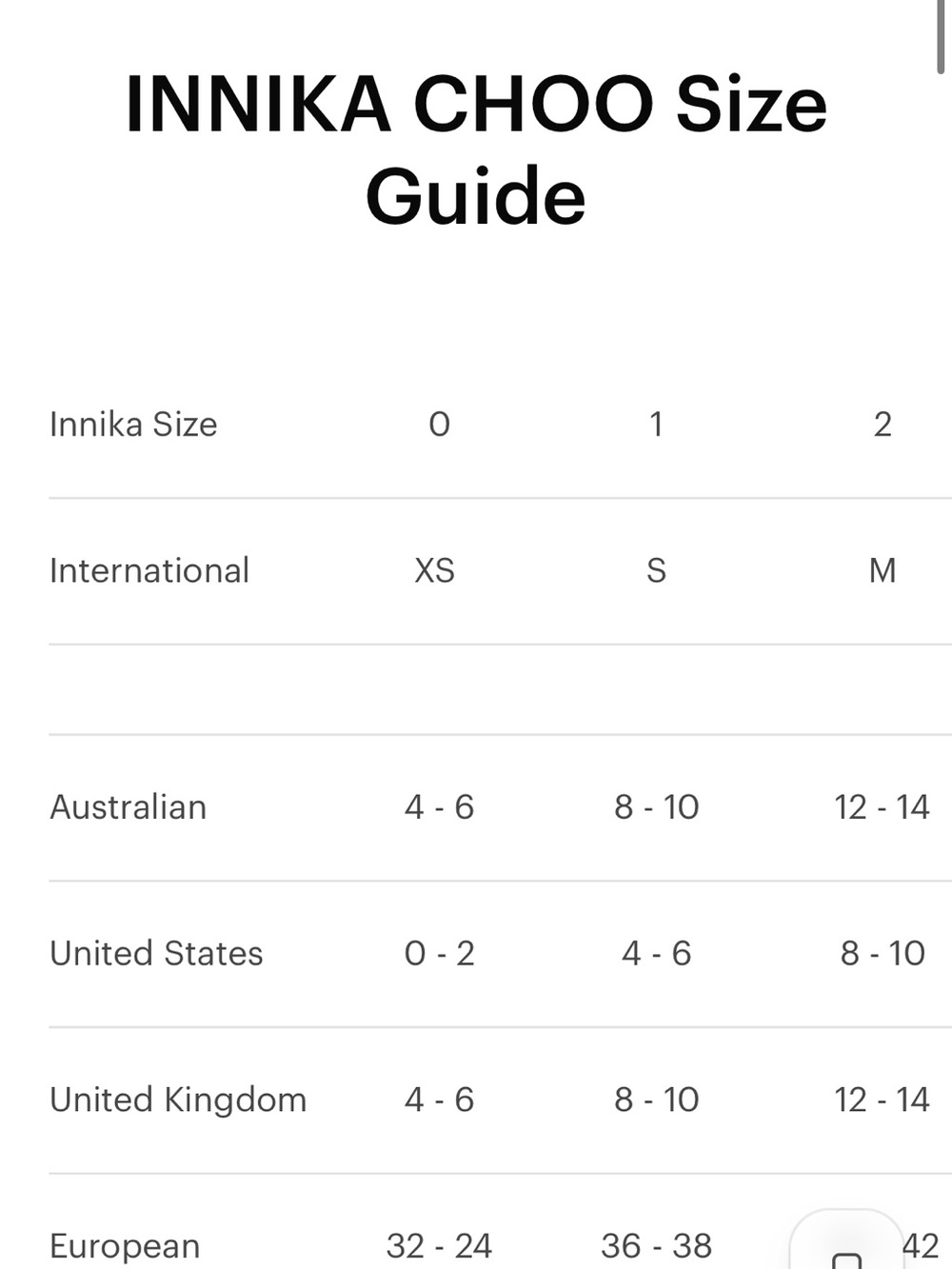This screenshot has width=952, height=1269.
Task: Tap the European 32 - 24 cell
Action: 439,1245
